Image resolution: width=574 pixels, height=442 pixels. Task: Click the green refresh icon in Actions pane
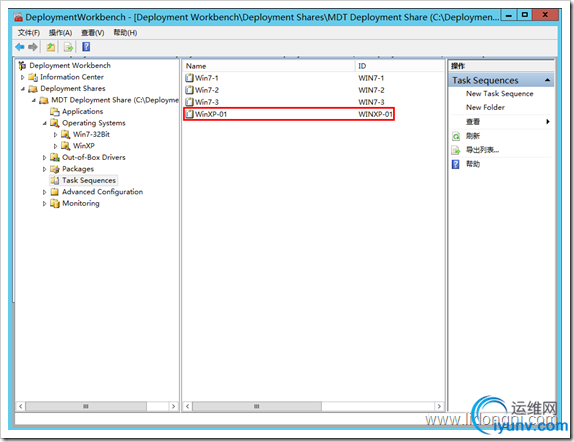pyautogui.click(x=456, y=137)
